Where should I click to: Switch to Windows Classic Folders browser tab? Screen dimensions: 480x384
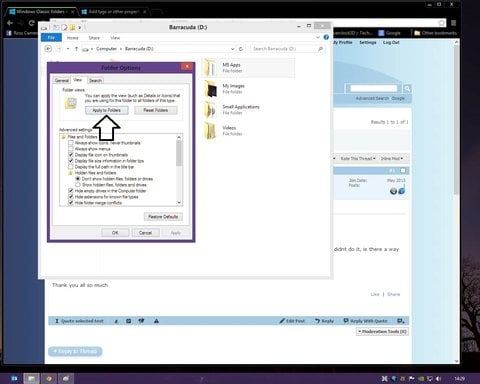(42, 12)
